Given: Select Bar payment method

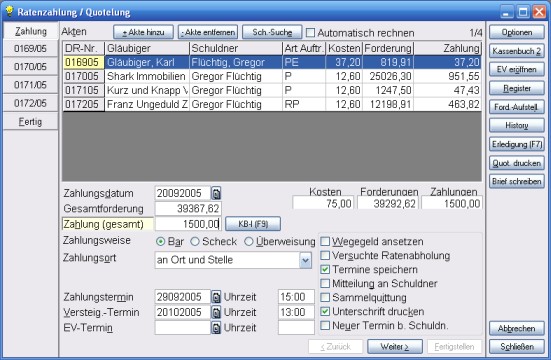Looking at the screenshot, I should coord(160,242).
